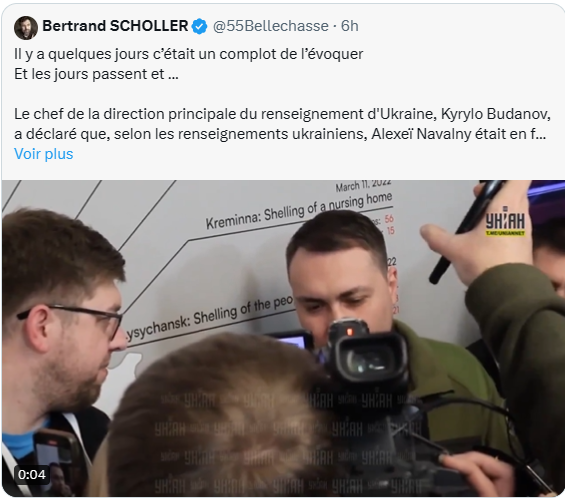Click the truncated ellipsis after 'était en f'
This screenshot has width=565, height=498.
pos(542,134)
